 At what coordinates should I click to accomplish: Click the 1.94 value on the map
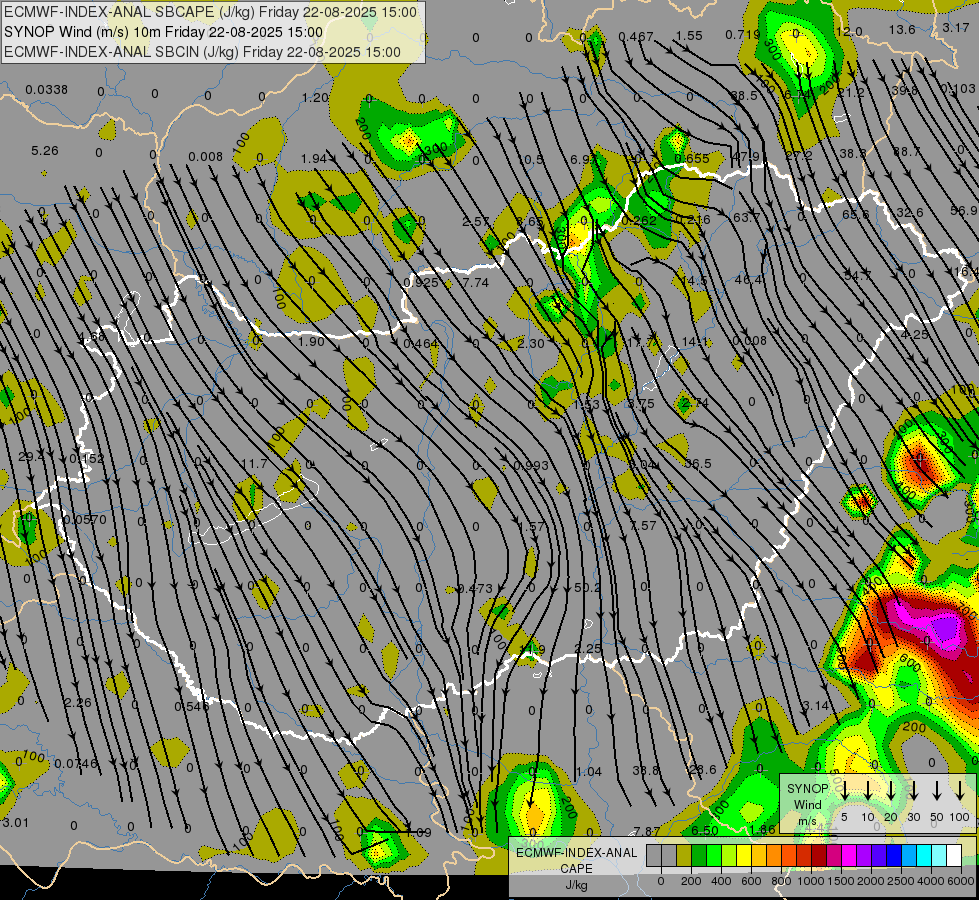313,159
